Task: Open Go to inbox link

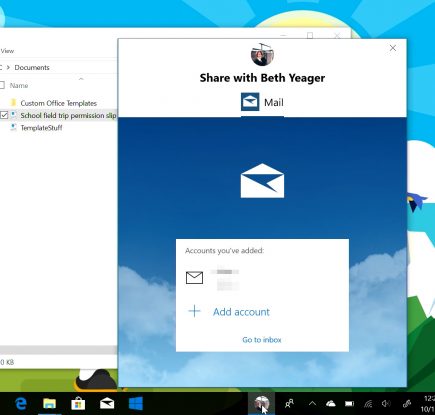Action: tap(262, 340)
